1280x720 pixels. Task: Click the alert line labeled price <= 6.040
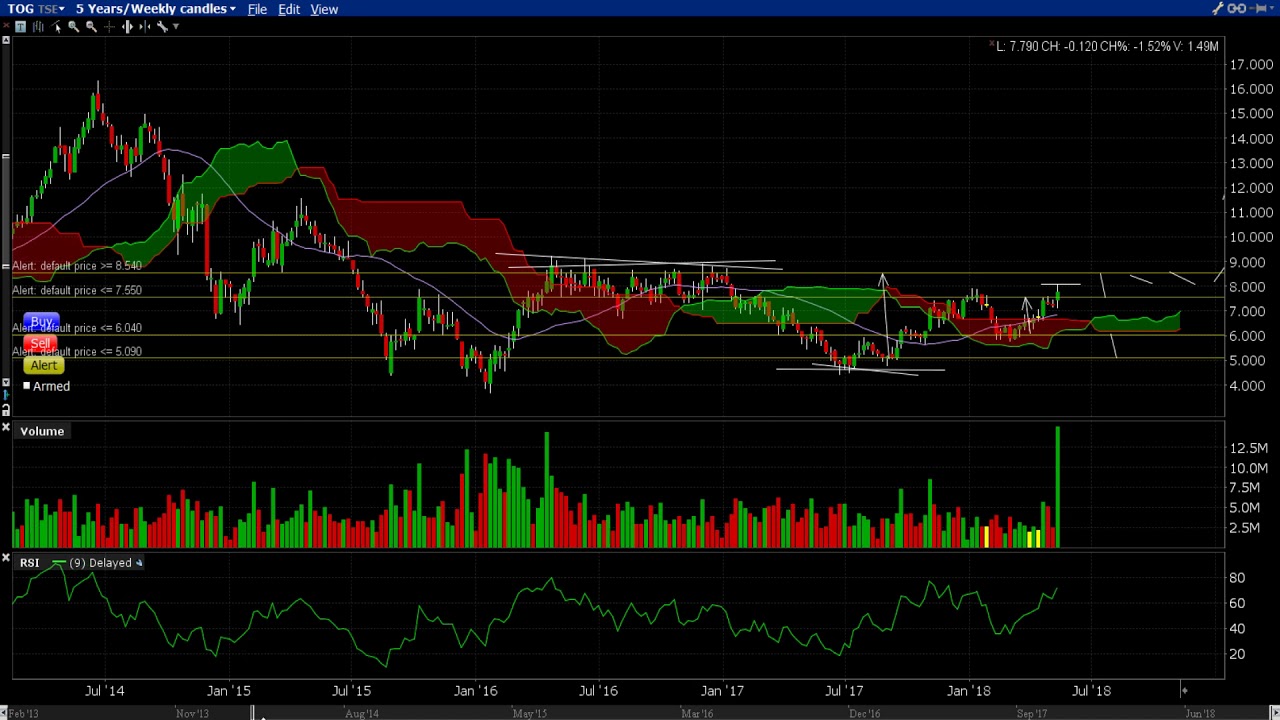77,328
